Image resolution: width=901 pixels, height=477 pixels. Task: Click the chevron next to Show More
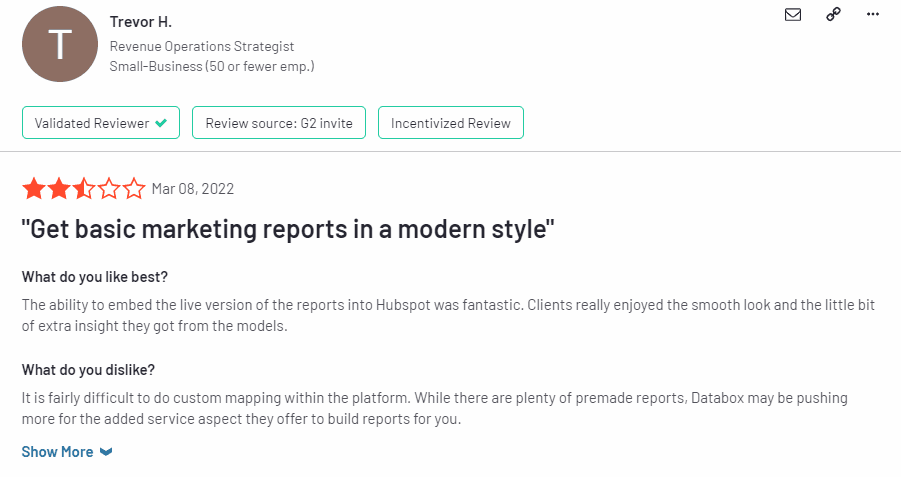106,452
